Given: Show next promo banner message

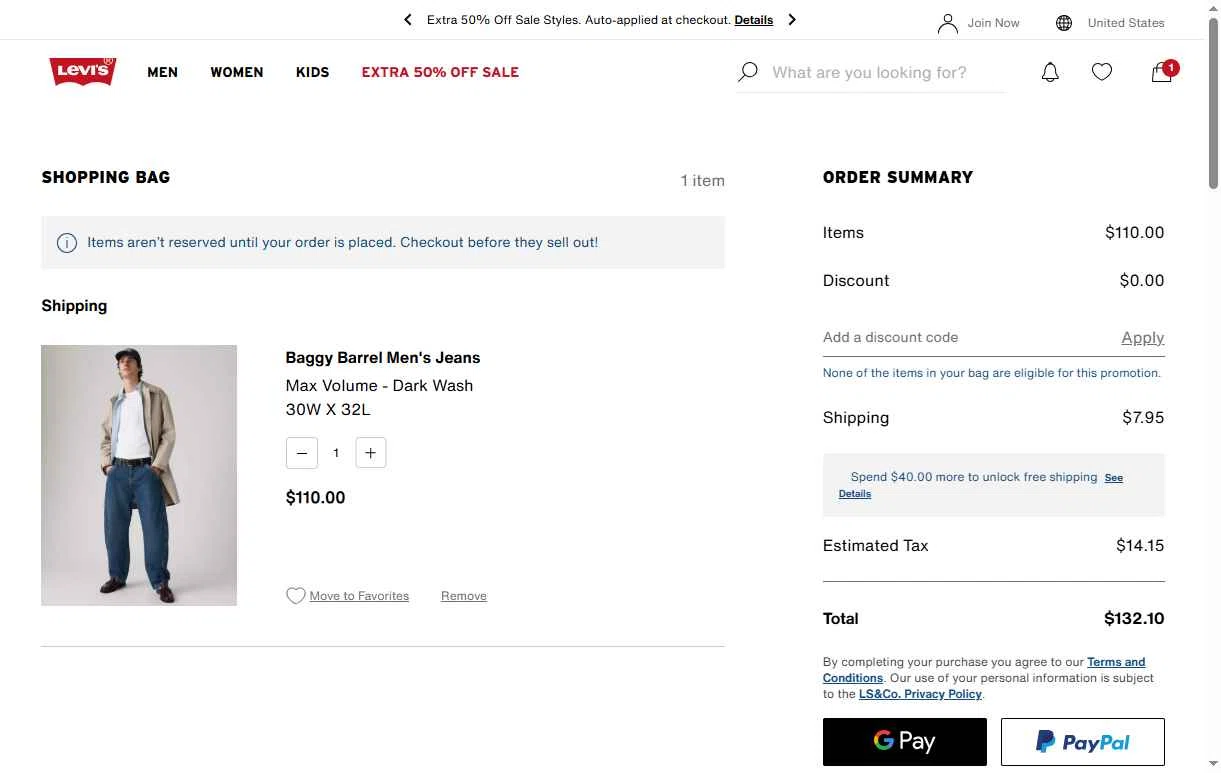Looking at the screenshot, I should pyautogui.click(x=792, y=20).
